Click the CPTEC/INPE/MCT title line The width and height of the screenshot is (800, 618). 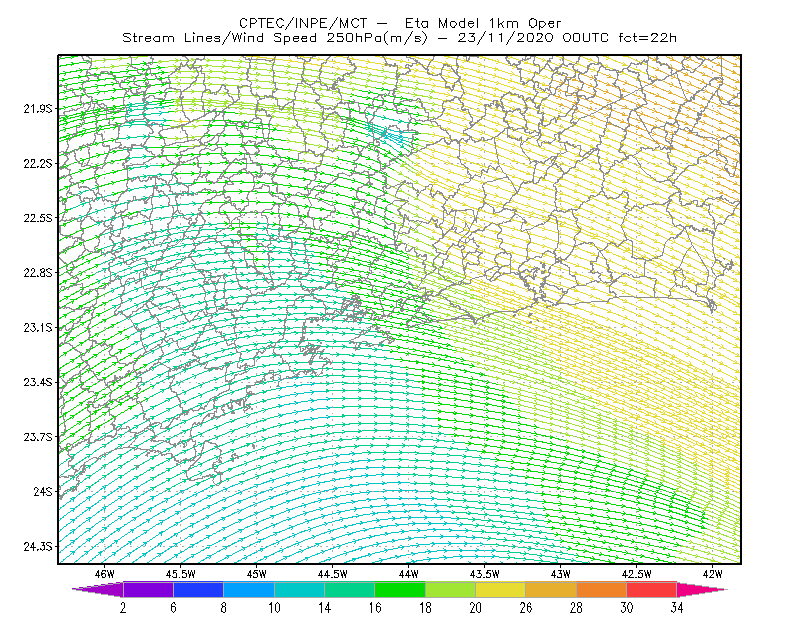pos(400,23)
